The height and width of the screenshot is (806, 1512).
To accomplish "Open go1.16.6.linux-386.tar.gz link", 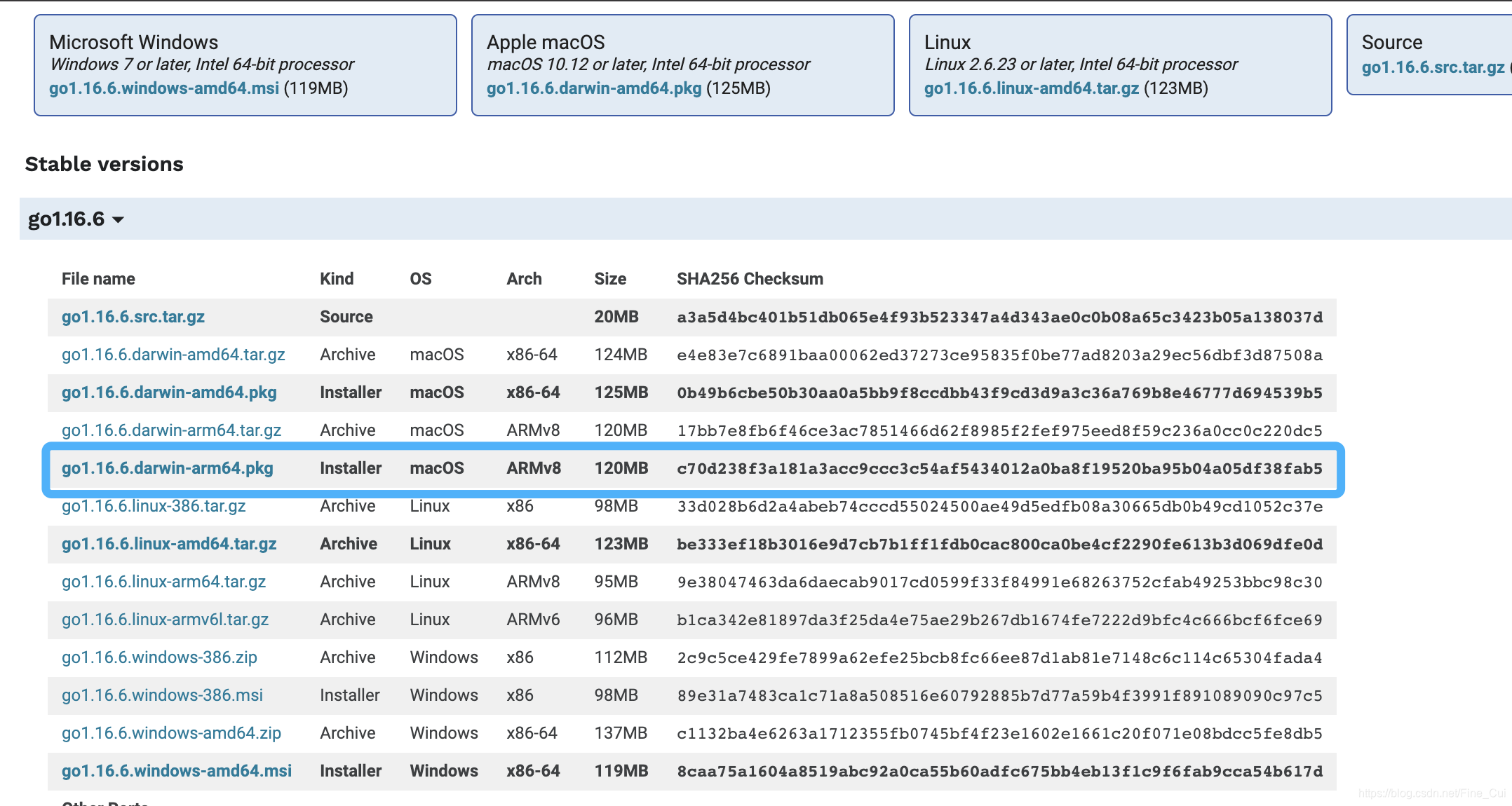I will click(x=154, y=506).
